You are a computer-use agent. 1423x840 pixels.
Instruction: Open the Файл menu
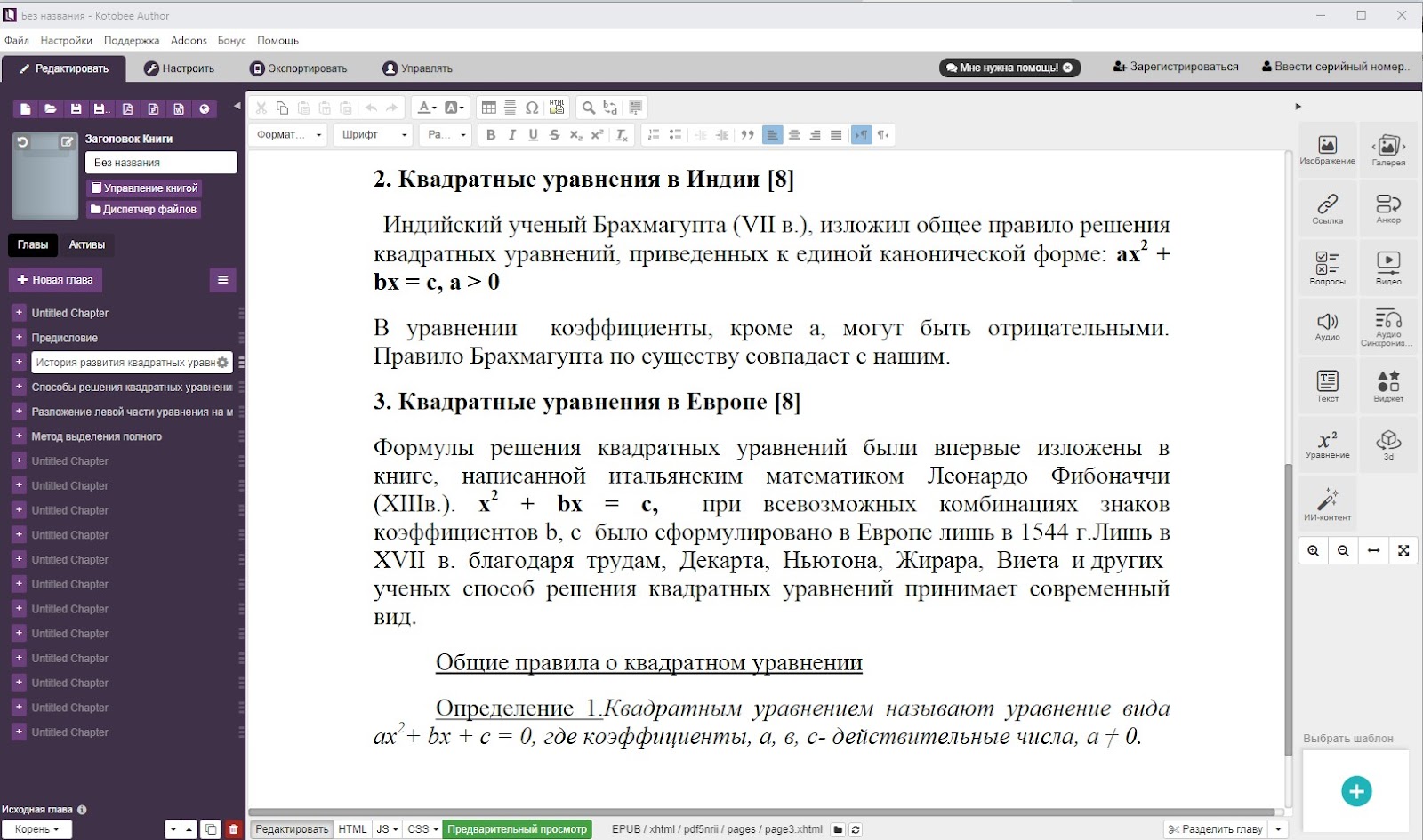[x=17, y=40]
